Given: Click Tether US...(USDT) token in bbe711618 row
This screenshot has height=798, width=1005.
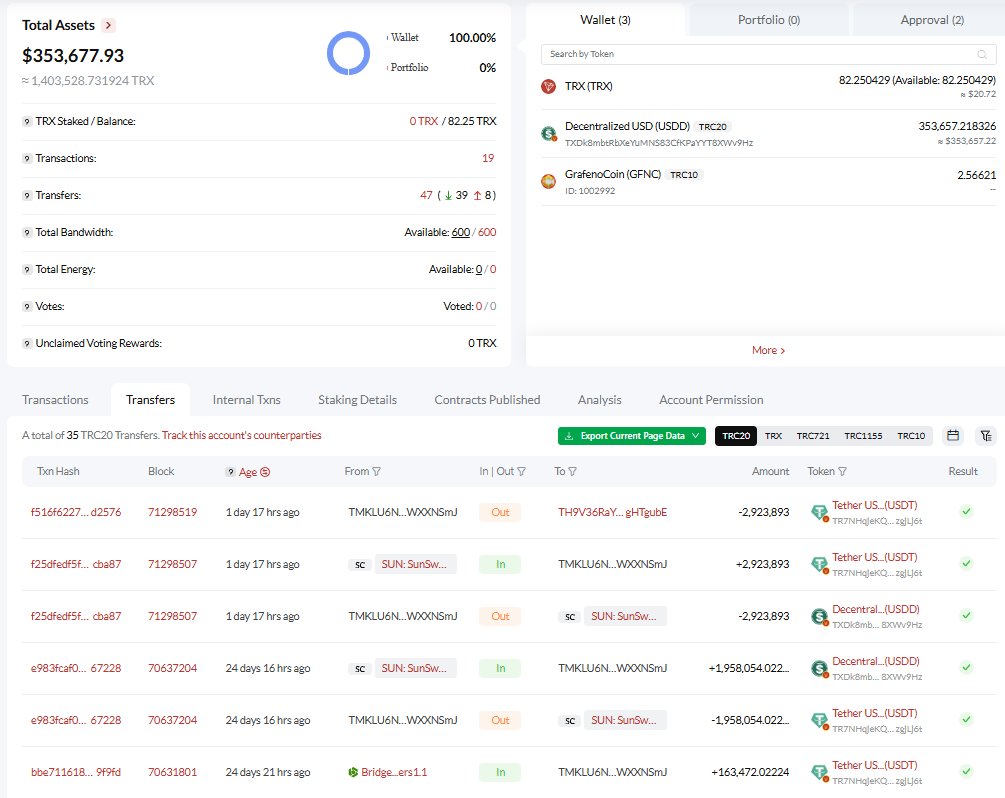Looking at the screenshot, I should (x=875, y=765).
